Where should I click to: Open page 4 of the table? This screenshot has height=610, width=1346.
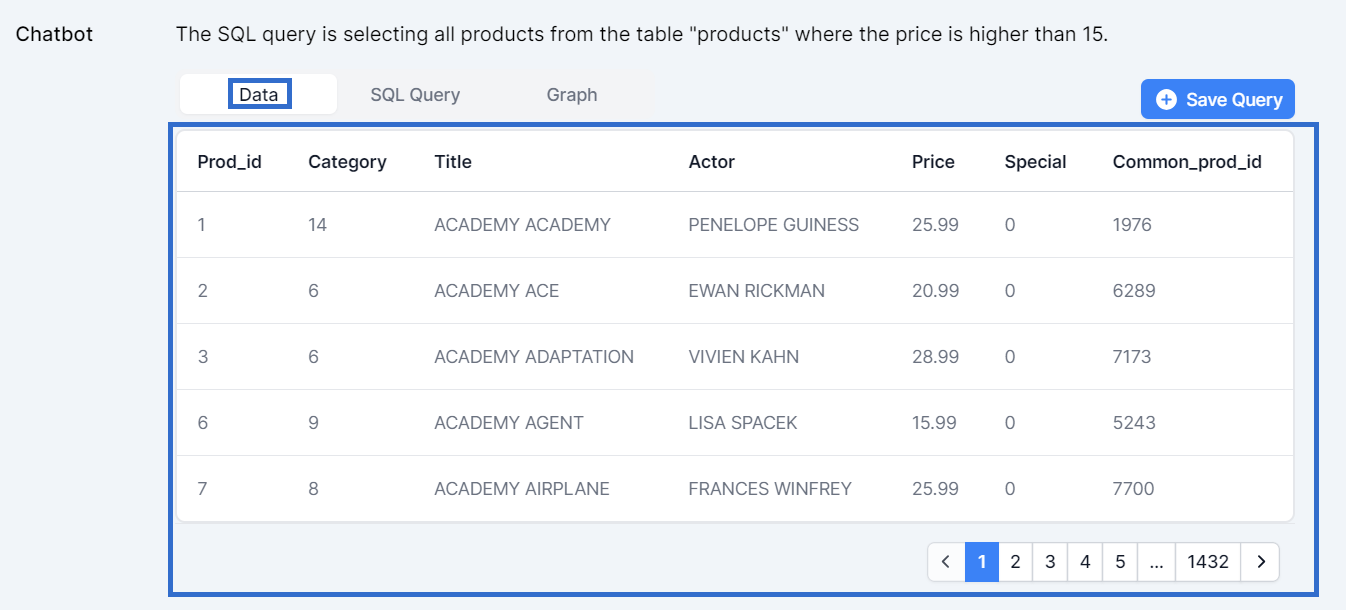coord(1085,562)
